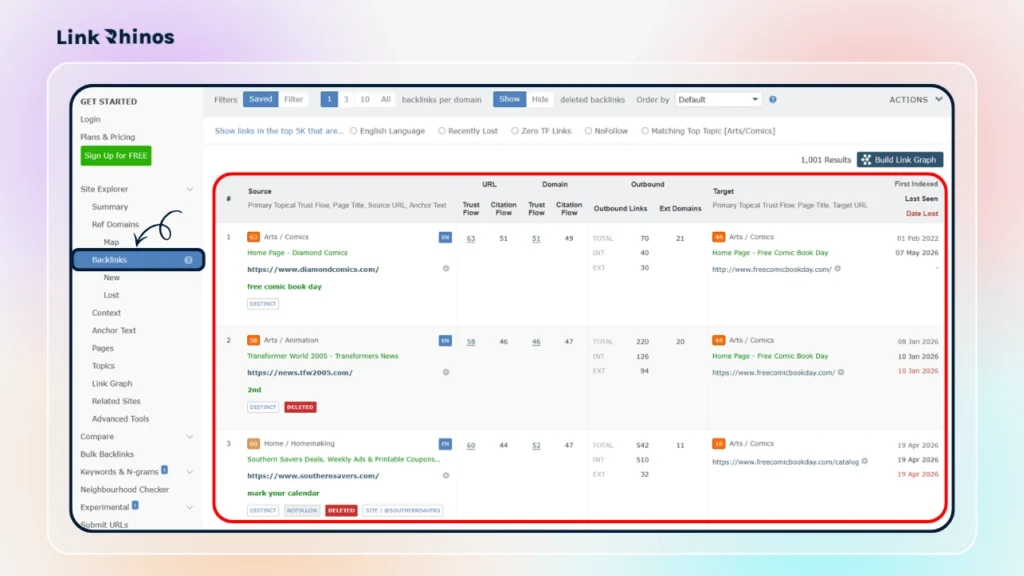
Task: Click 'free comic book day' anchor text
Action: pyautogui.click(x=284, y=287)
